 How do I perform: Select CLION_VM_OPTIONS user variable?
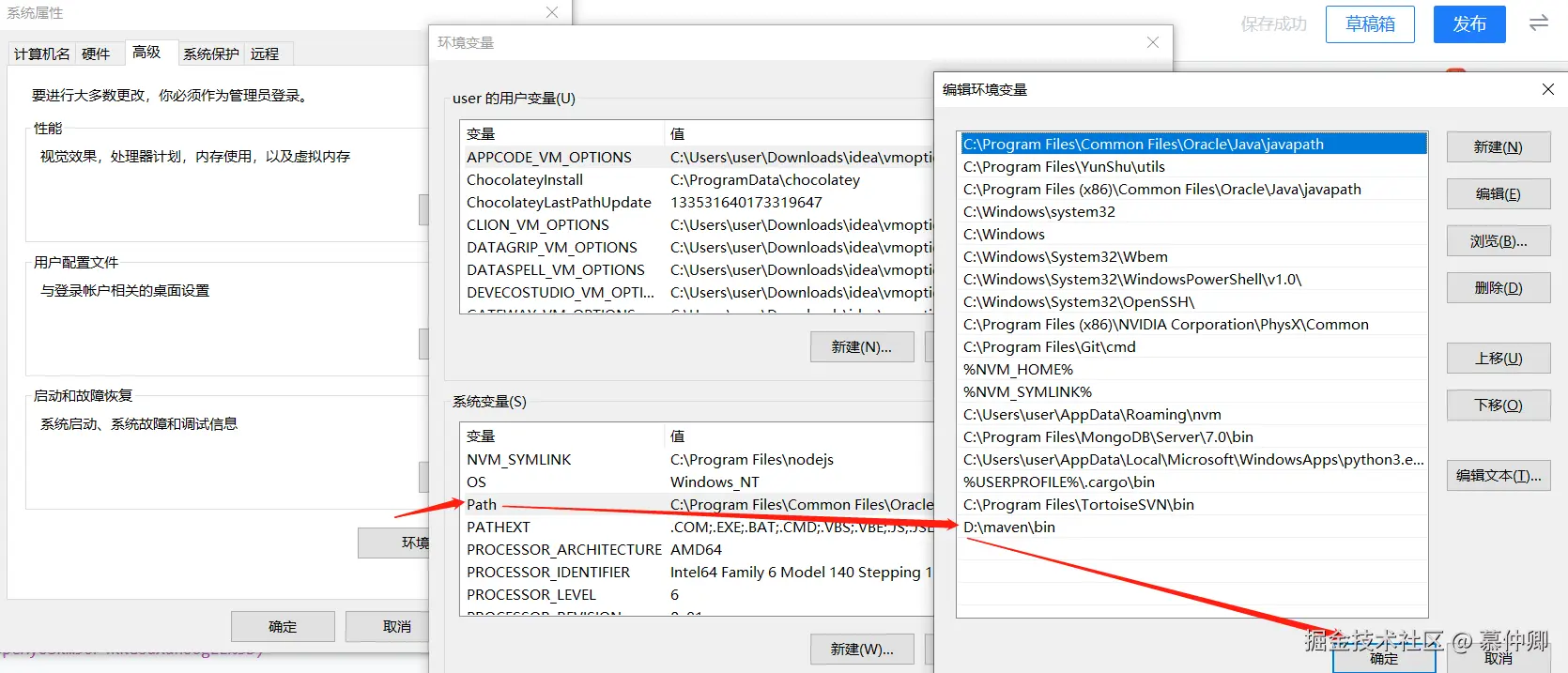[x=698, y=224]
